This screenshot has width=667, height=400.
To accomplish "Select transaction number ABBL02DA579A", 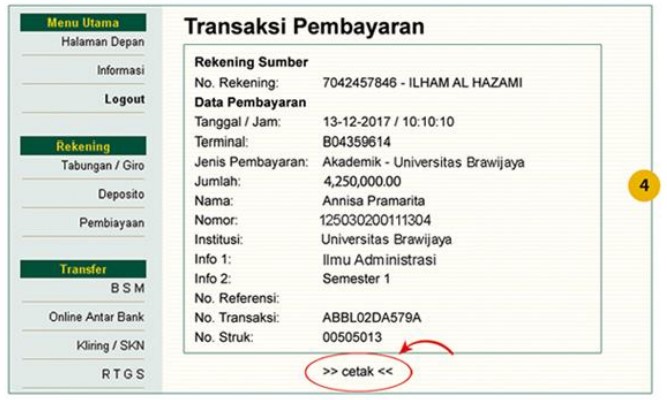I will (372, 317).
